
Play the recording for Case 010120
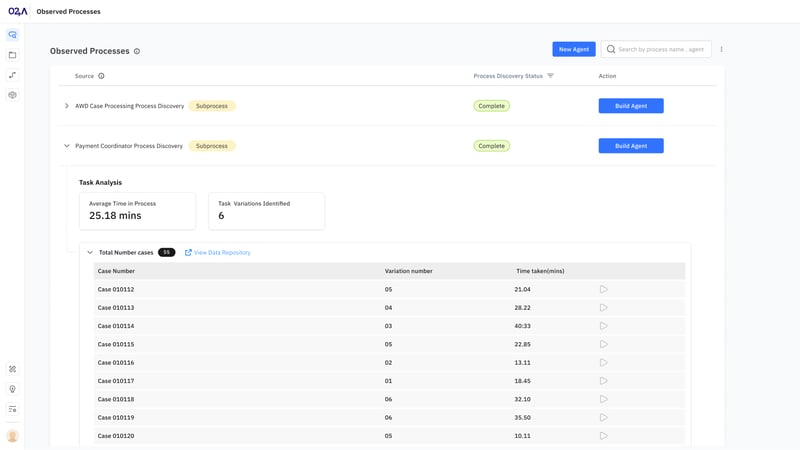tap(604, 436)
